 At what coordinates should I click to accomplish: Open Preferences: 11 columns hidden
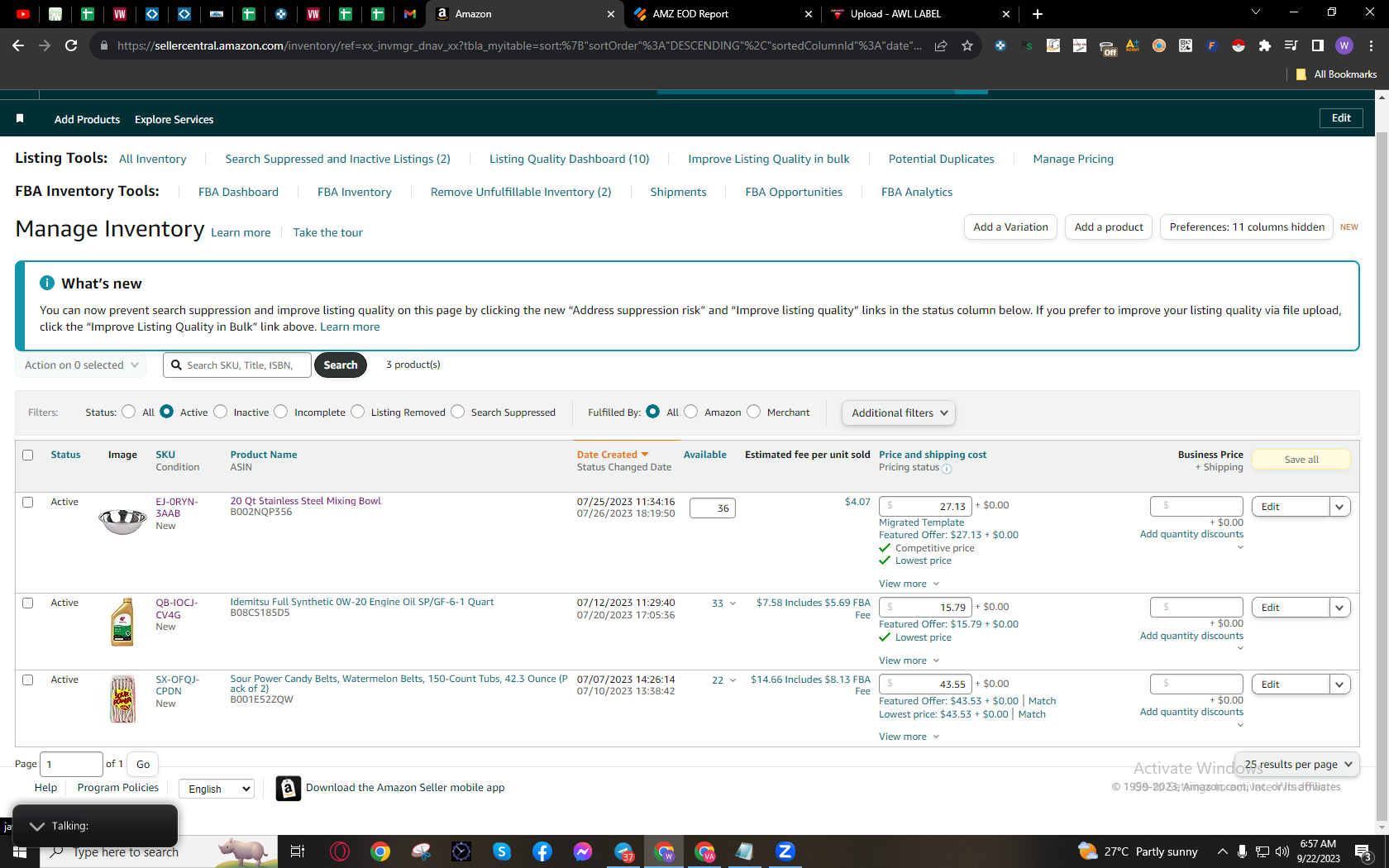click(1247, 227)
